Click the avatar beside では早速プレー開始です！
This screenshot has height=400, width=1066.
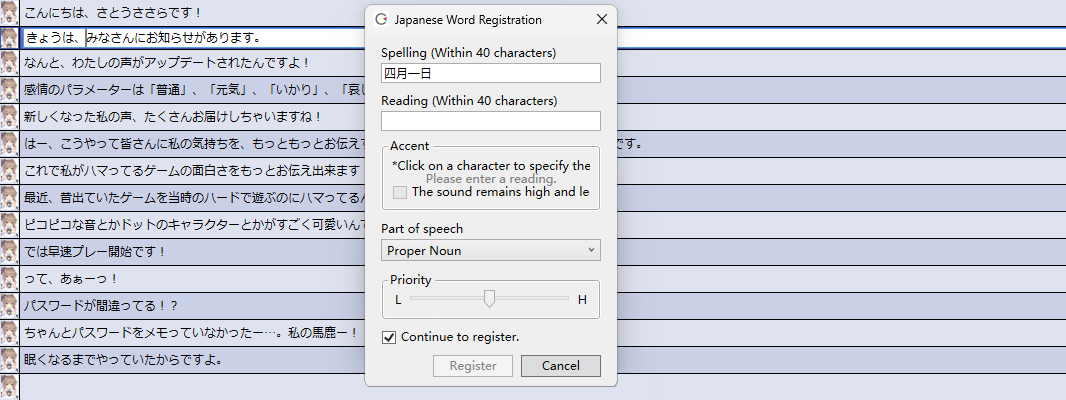(9, 251)
